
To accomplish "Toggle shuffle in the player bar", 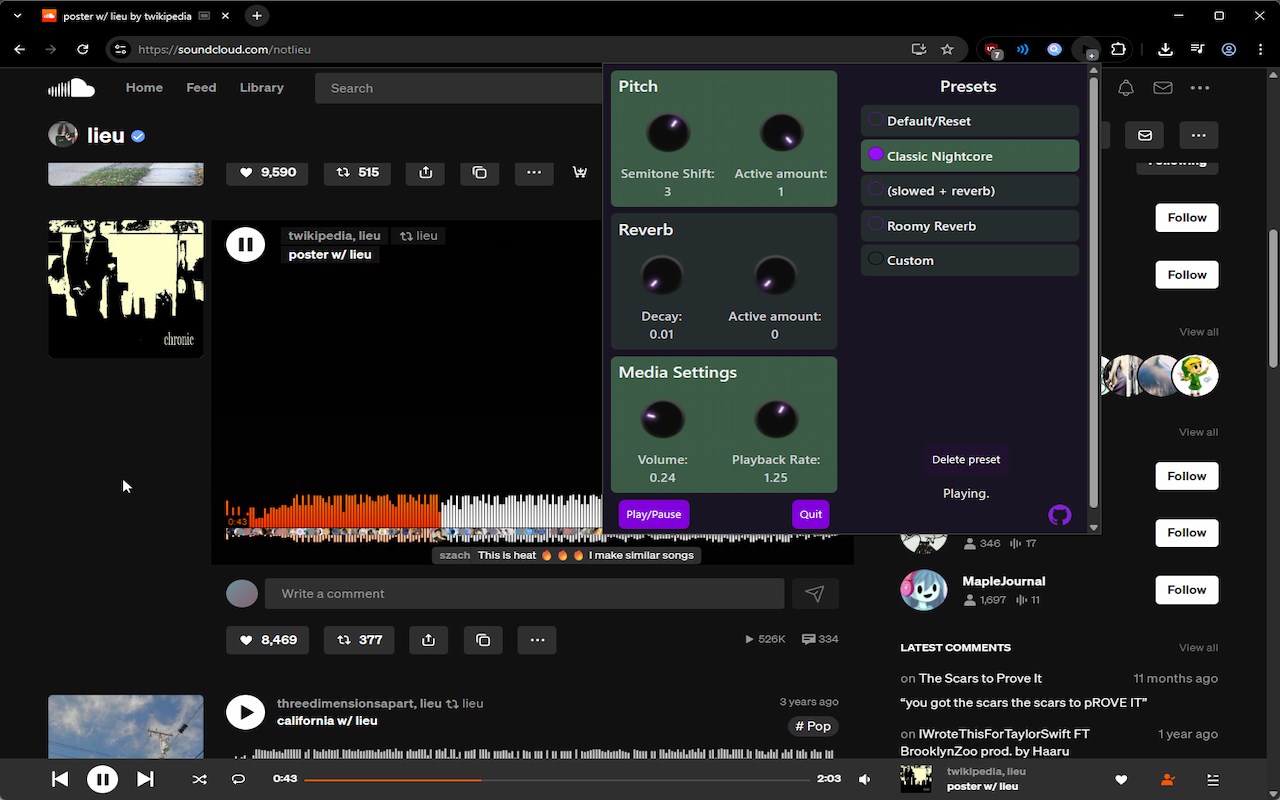I will click(x=199, y=779).
